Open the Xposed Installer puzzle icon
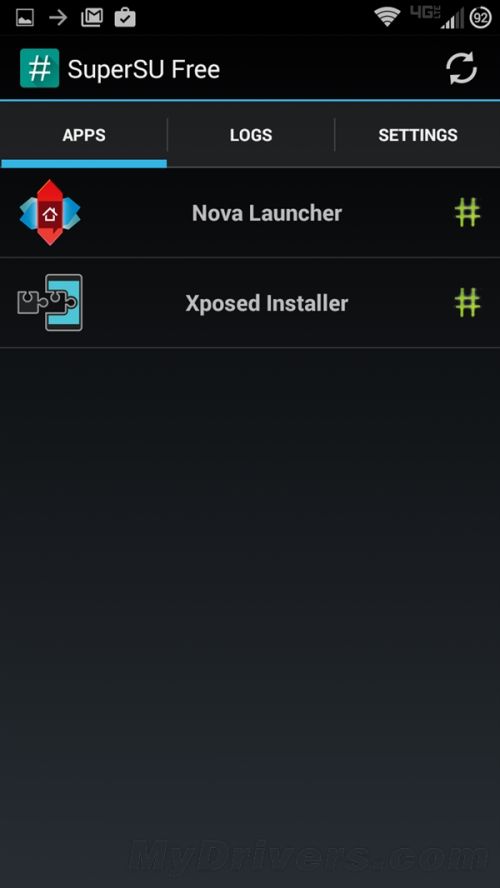The width and height of the screenshot is (500, 888). click(50, 302)
